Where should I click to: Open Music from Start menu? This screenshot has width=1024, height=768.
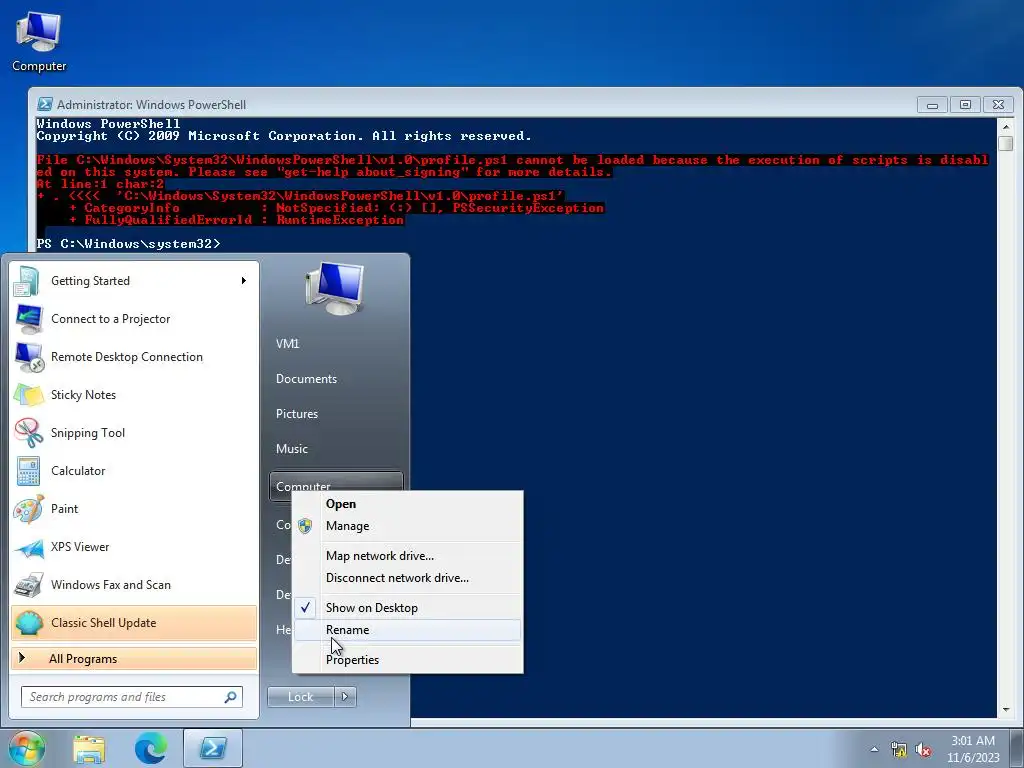coord(291,449)
